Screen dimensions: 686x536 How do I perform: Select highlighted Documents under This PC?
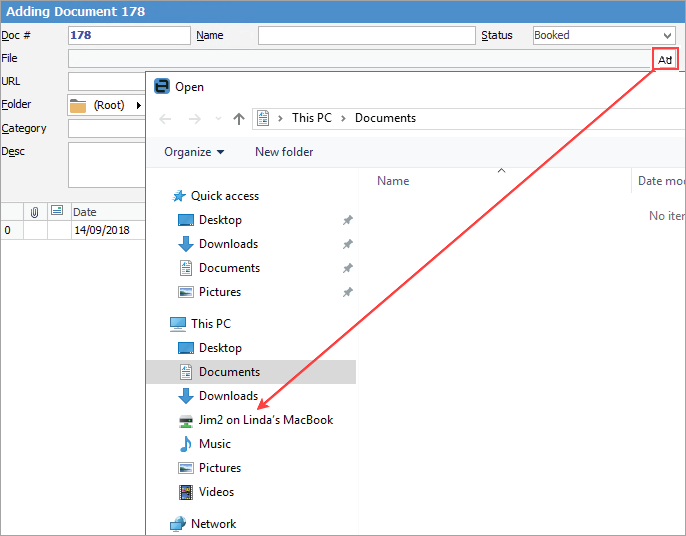coord(251,372)
